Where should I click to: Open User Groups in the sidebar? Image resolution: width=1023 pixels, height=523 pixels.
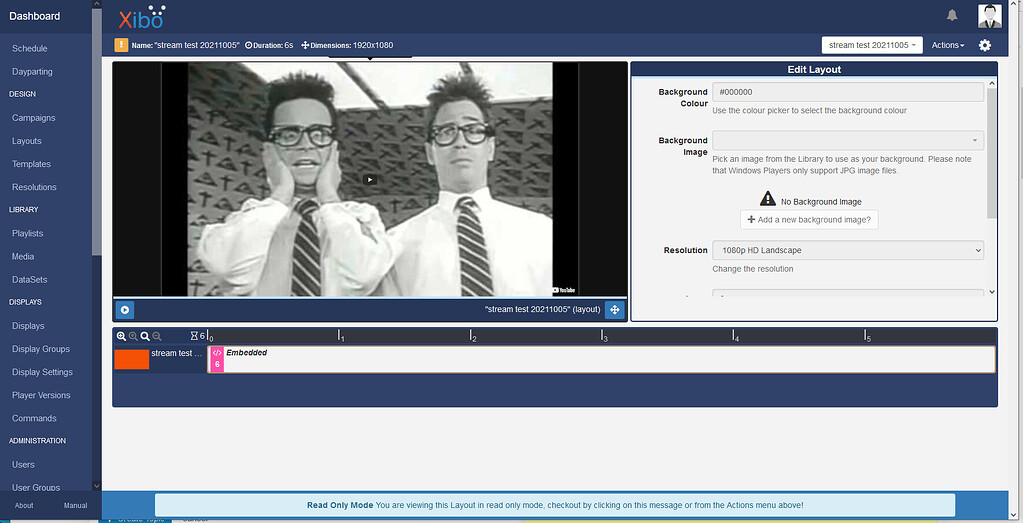click(36, 487)
